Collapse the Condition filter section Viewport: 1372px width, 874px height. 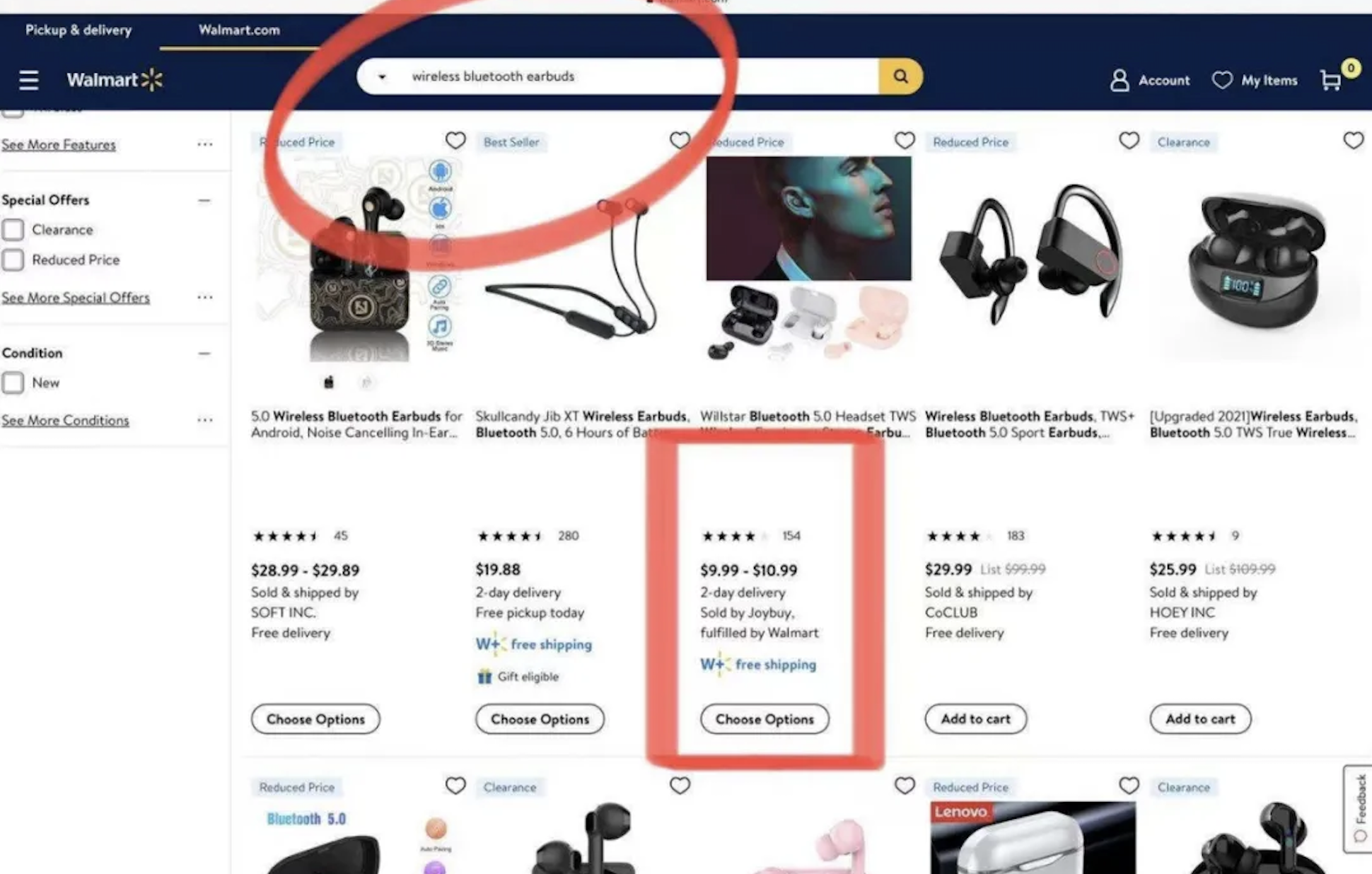tap(204, 353)
